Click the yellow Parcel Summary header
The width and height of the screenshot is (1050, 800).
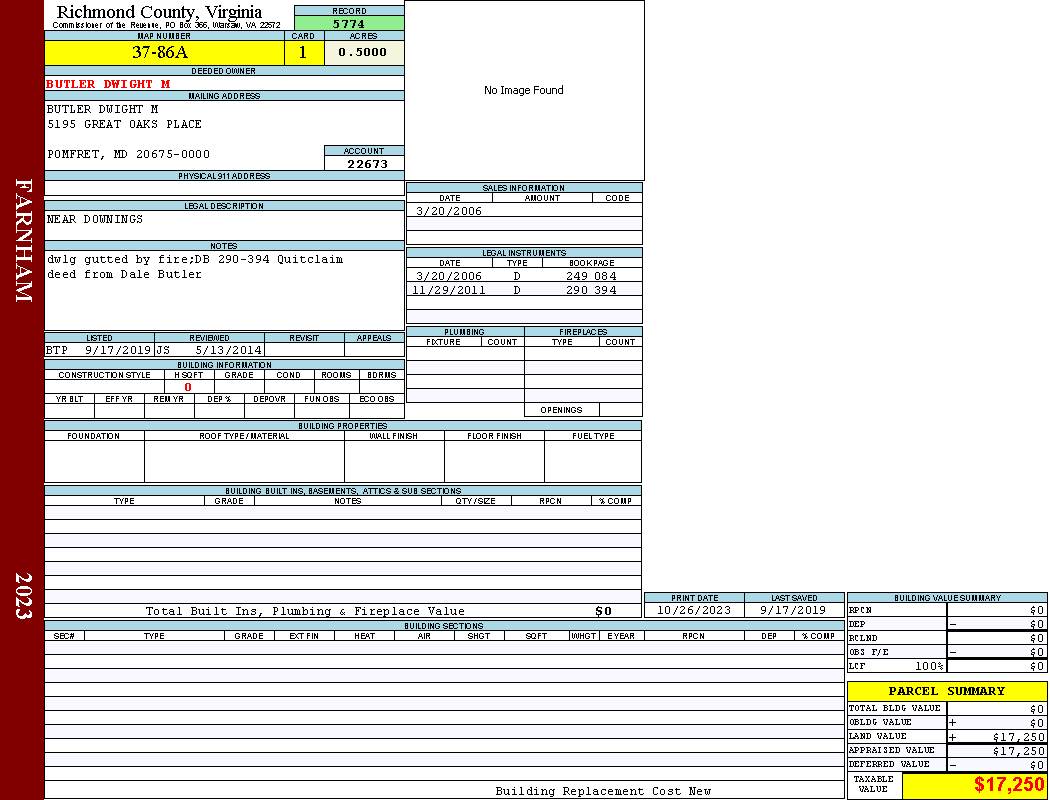(x=946, y=691)
